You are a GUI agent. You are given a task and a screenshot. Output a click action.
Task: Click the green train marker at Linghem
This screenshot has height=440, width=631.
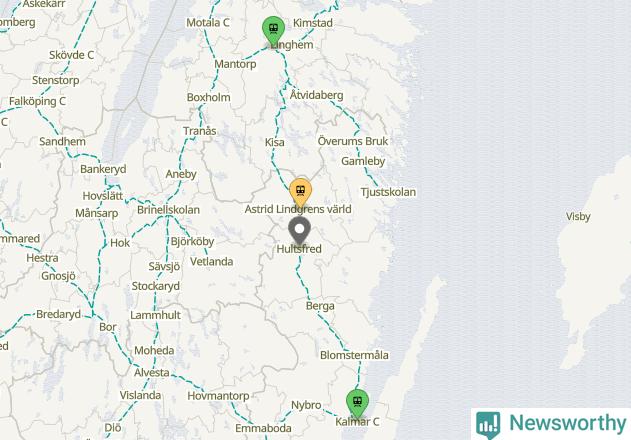click(273, 31)
